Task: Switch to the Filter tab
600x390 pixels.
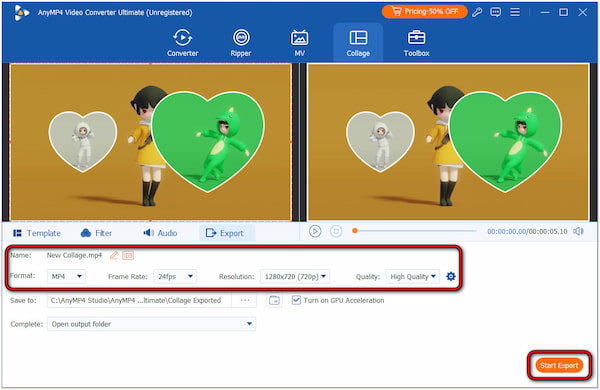Action: pos(96,233)
